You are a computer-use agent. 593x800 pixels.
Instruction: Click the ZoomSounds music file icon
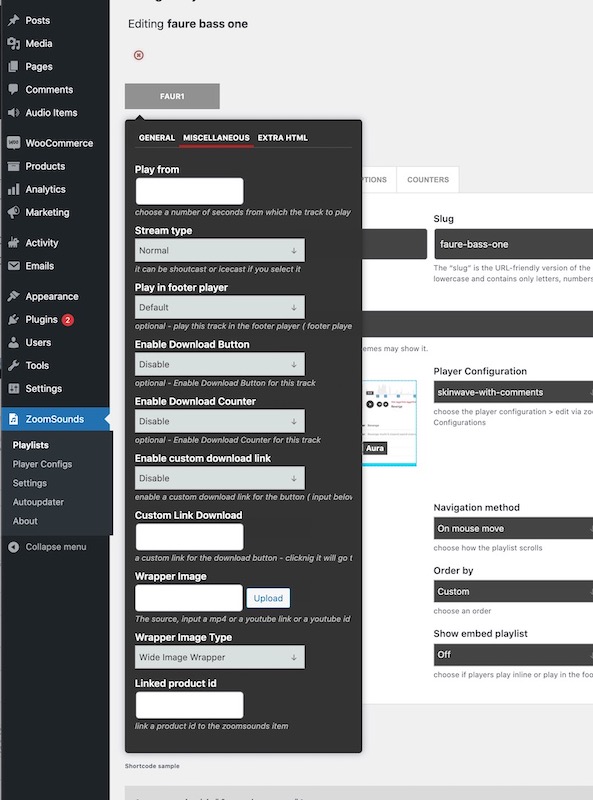point(14,419)
